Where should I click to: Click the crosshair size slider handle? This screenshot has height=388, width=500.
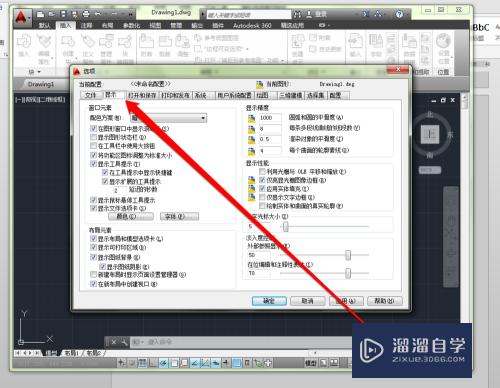[x=286, y=227]
